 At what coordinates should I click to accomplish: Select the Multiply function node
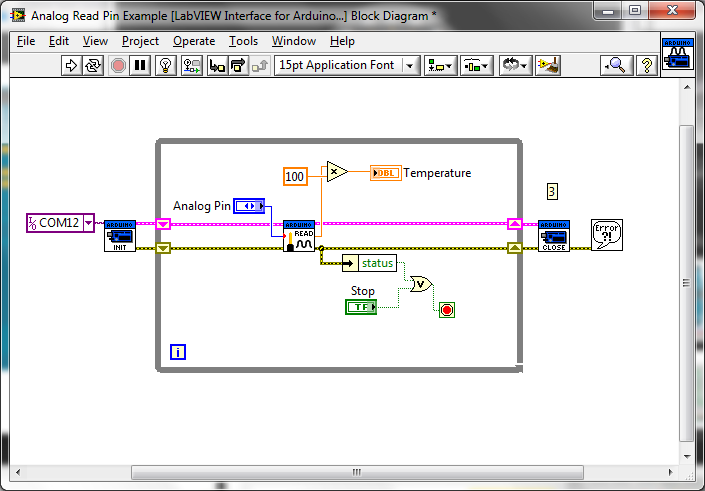[337, 171]
